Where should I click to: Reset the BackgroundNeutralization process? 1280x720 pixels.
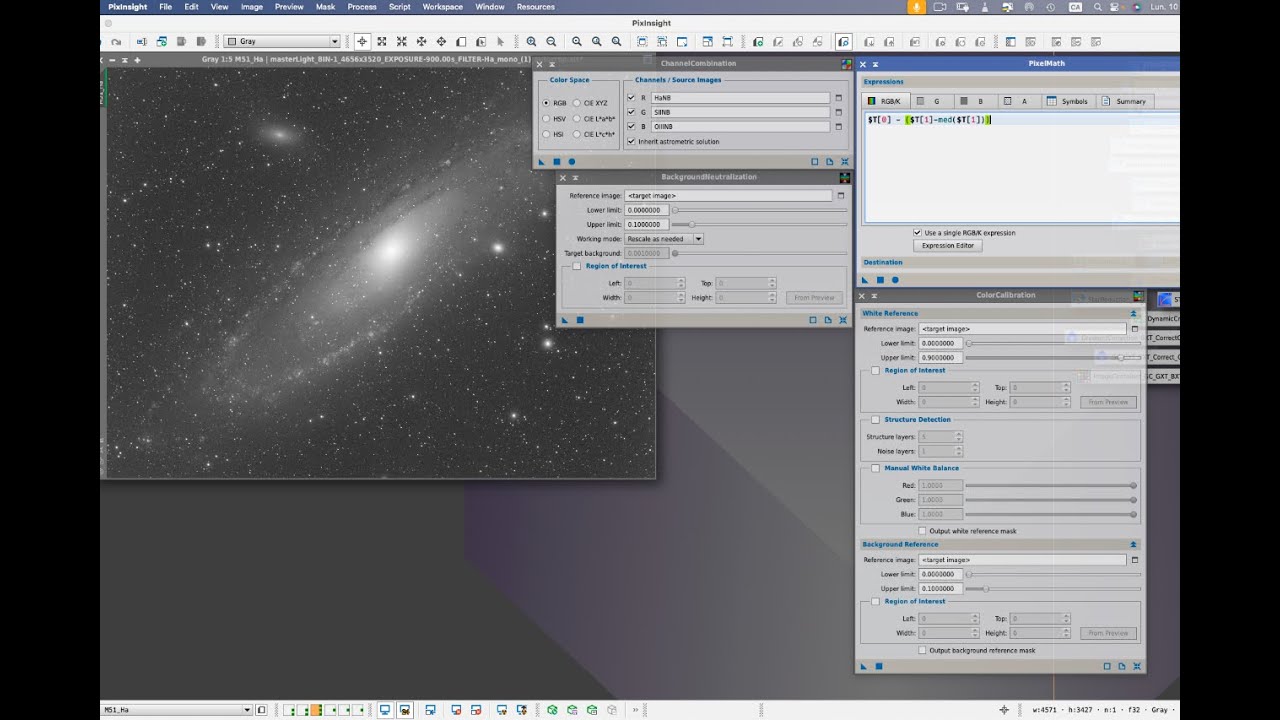click(845, 320)
